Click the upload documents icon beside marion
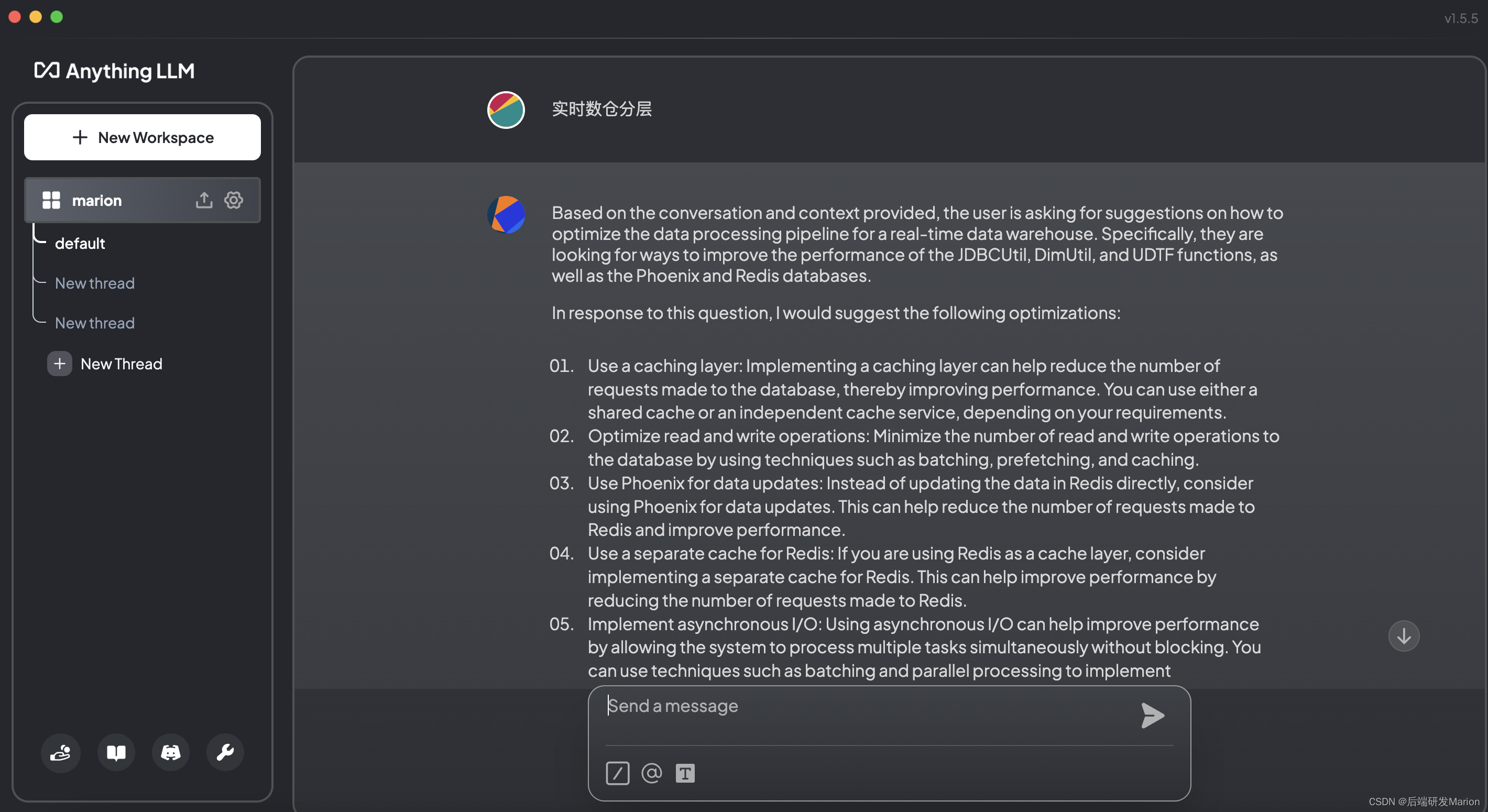This screenshot has width=1488, height=812. tap(204, 201)
